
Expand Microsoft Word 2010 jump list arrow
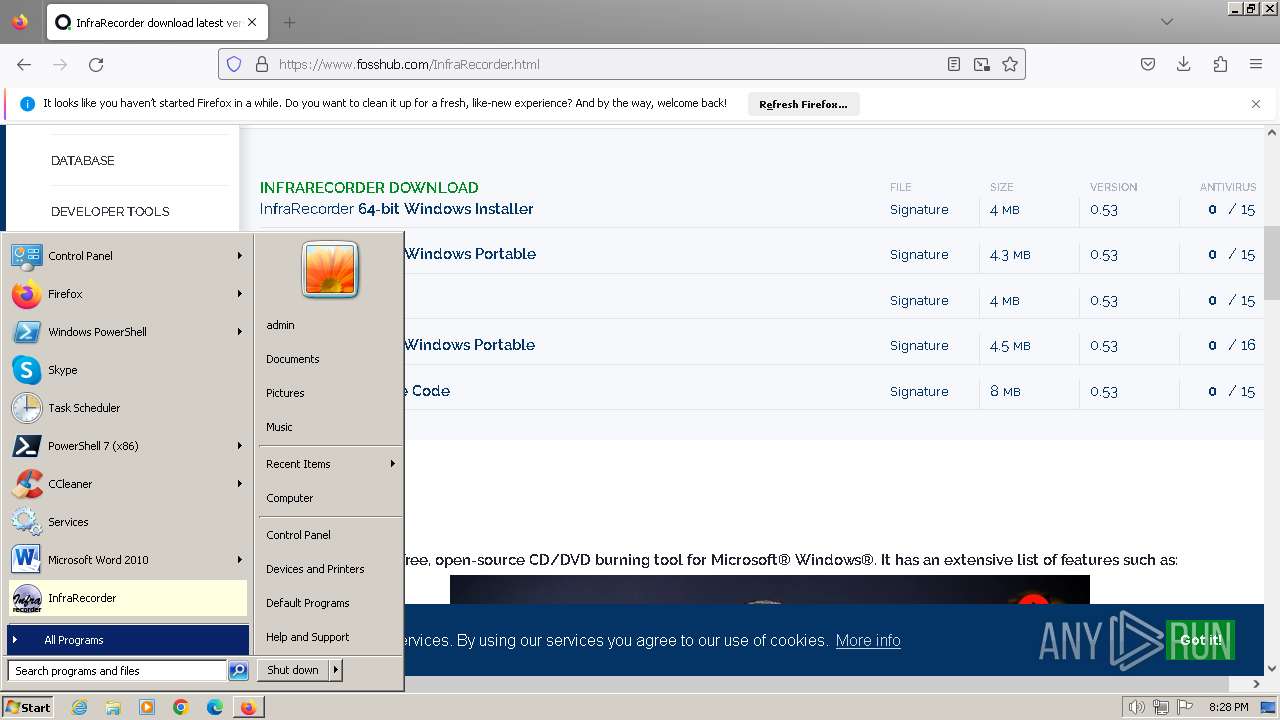click(239, 560)
